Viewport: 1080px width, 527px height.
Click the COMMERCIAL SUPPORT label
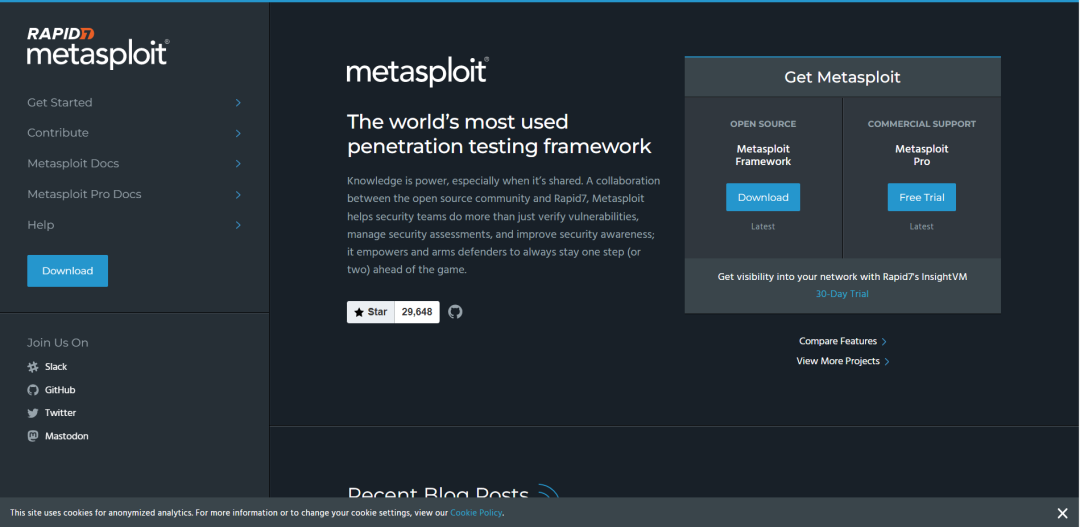pyautogui.click(x=922, y=124)
